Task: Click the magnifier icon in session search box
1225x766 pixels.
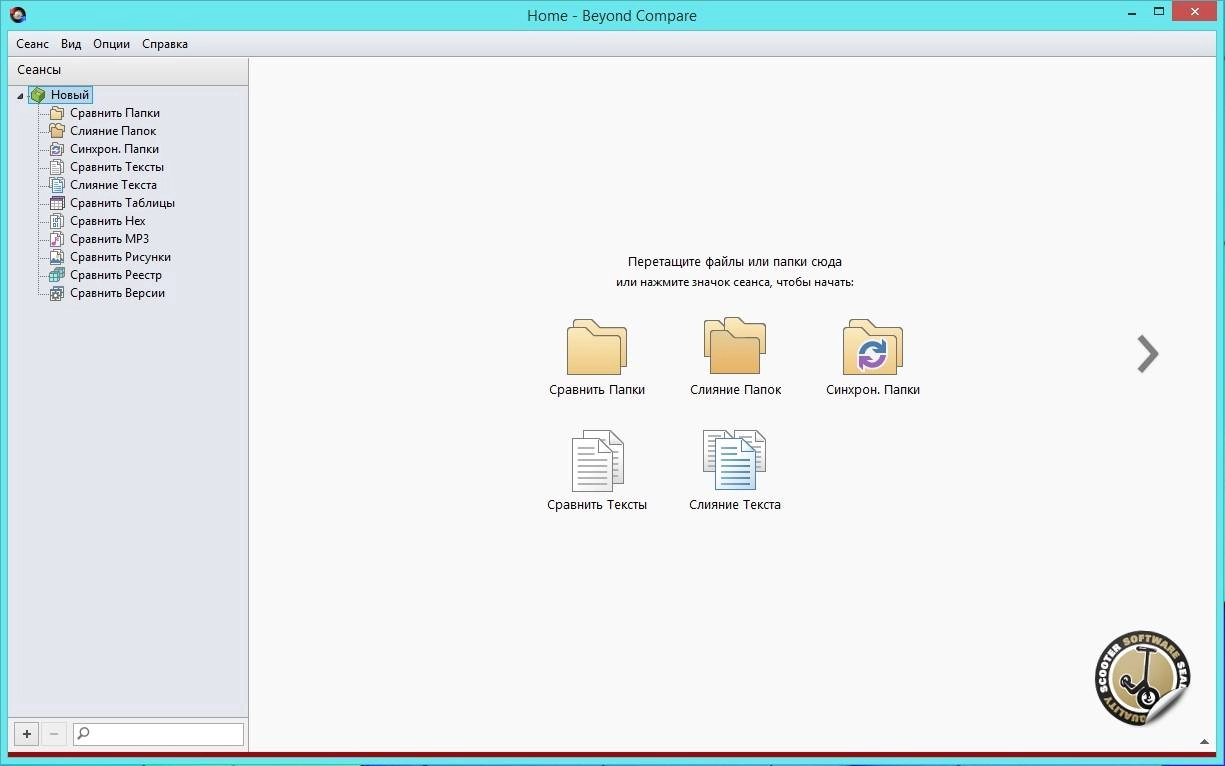Action: pyautogui.click(x=83, y=734)
